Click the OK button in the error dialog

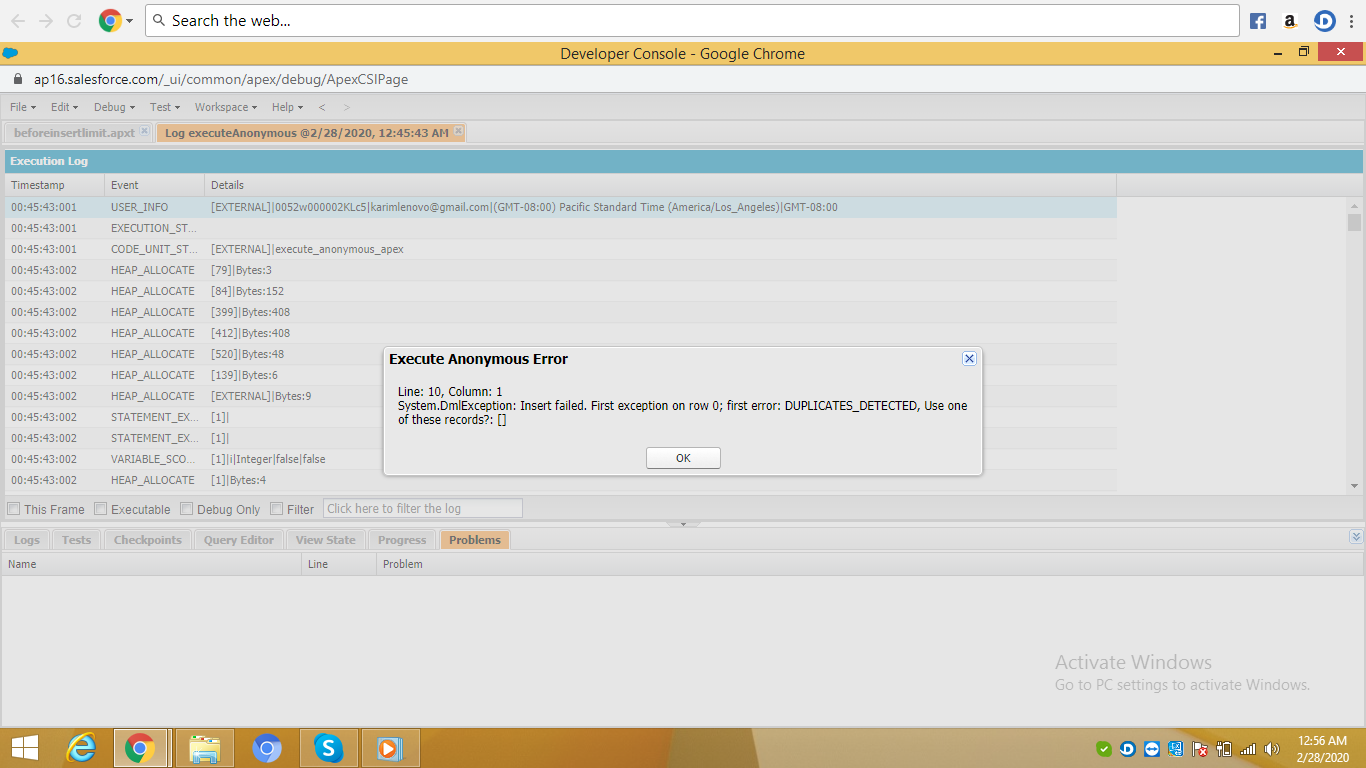(x=683, y=458)
